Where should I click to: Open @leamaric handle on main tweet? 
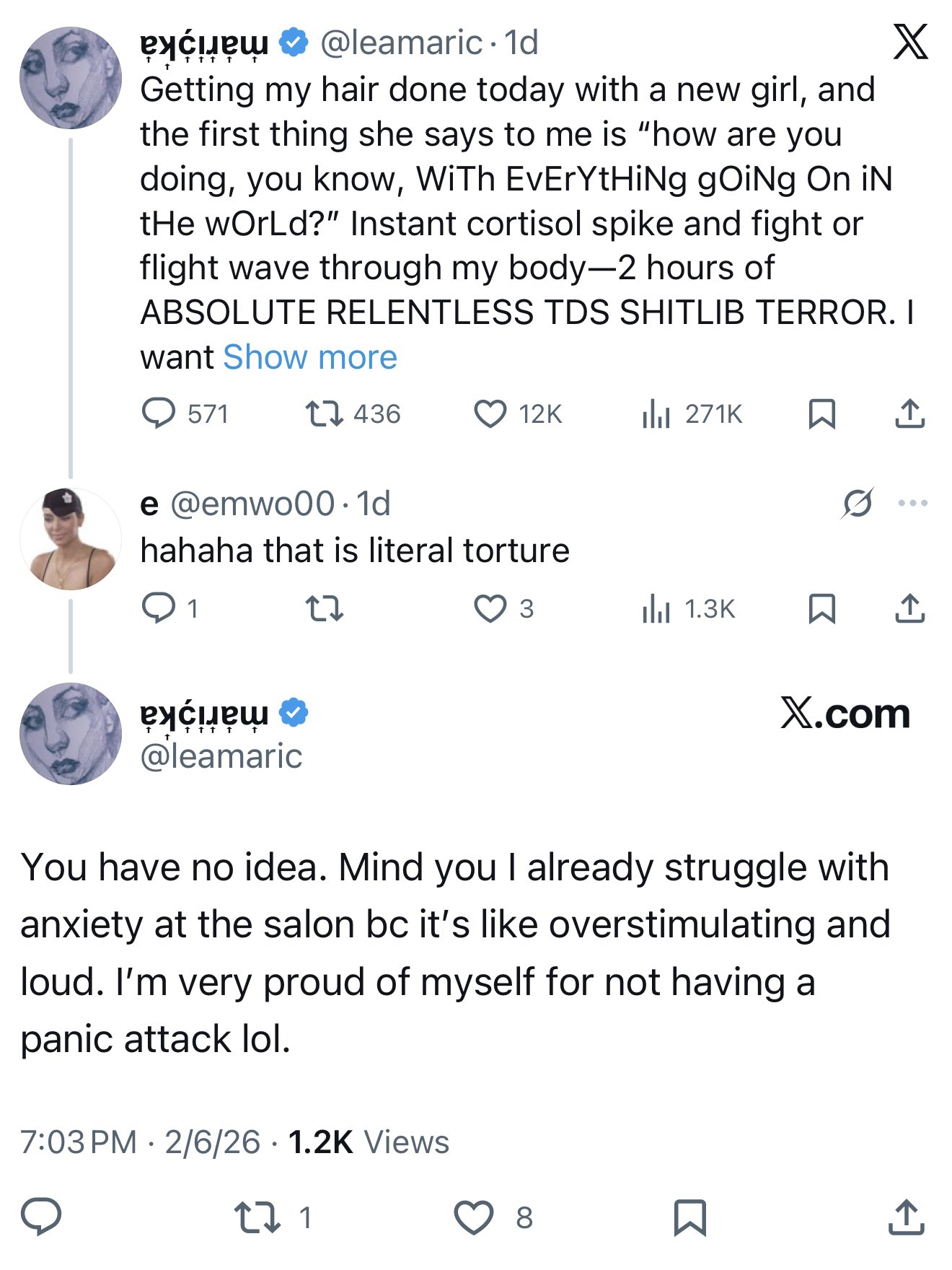pos(221,756)
